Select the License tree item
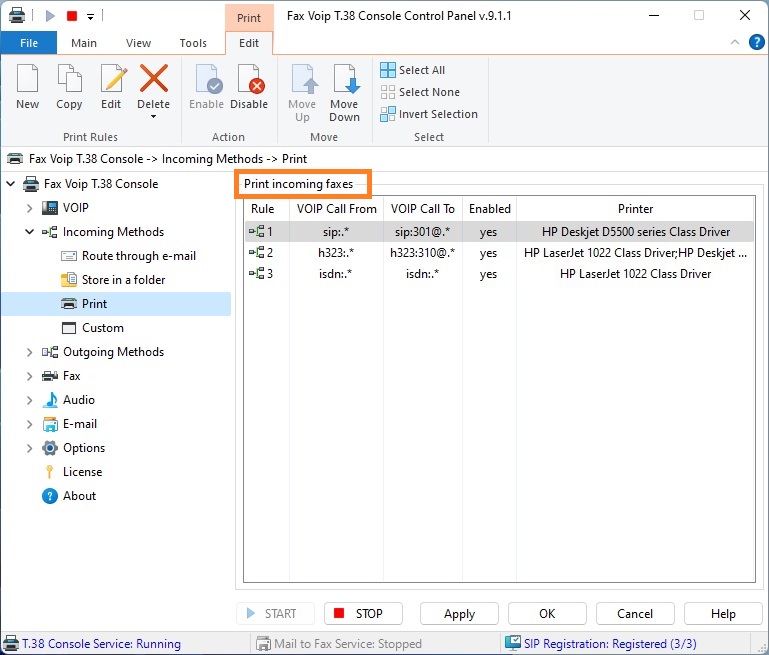This screenshot has width=769, height=655. 82,472
